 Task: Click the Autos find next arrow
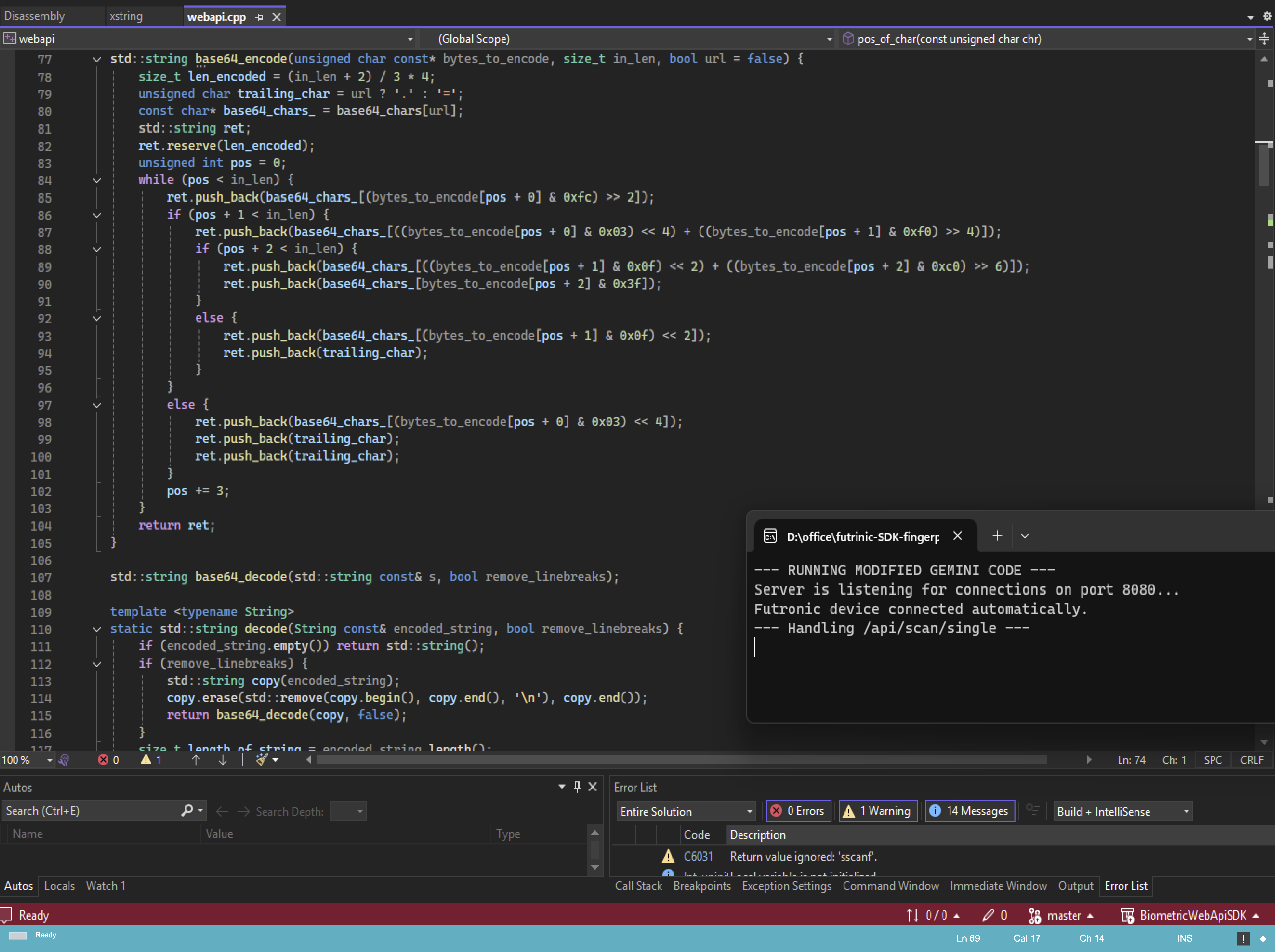point(244,811)
